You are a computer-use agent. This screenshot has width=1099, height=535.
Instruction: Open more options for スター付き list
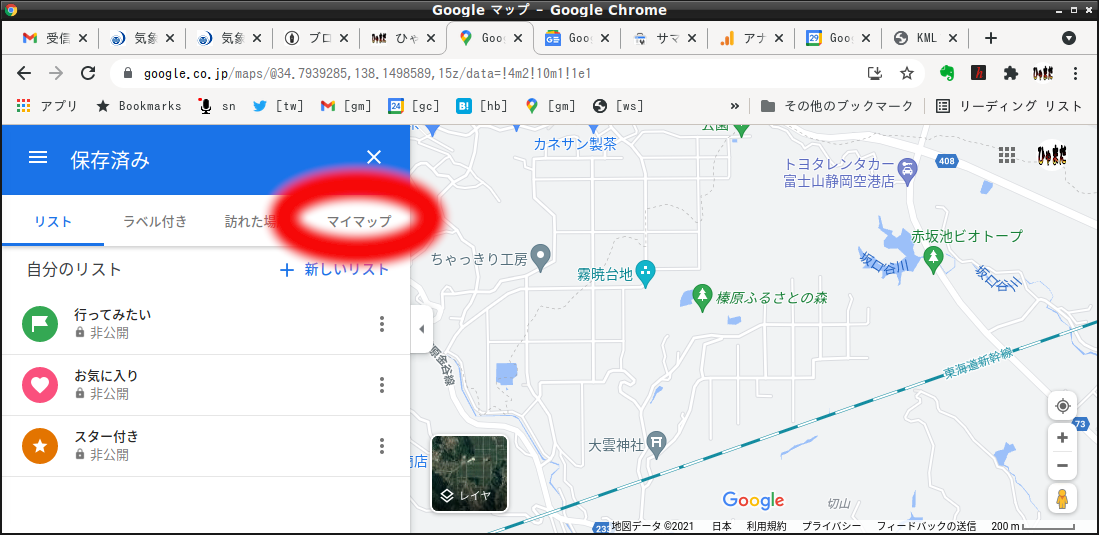382,446
